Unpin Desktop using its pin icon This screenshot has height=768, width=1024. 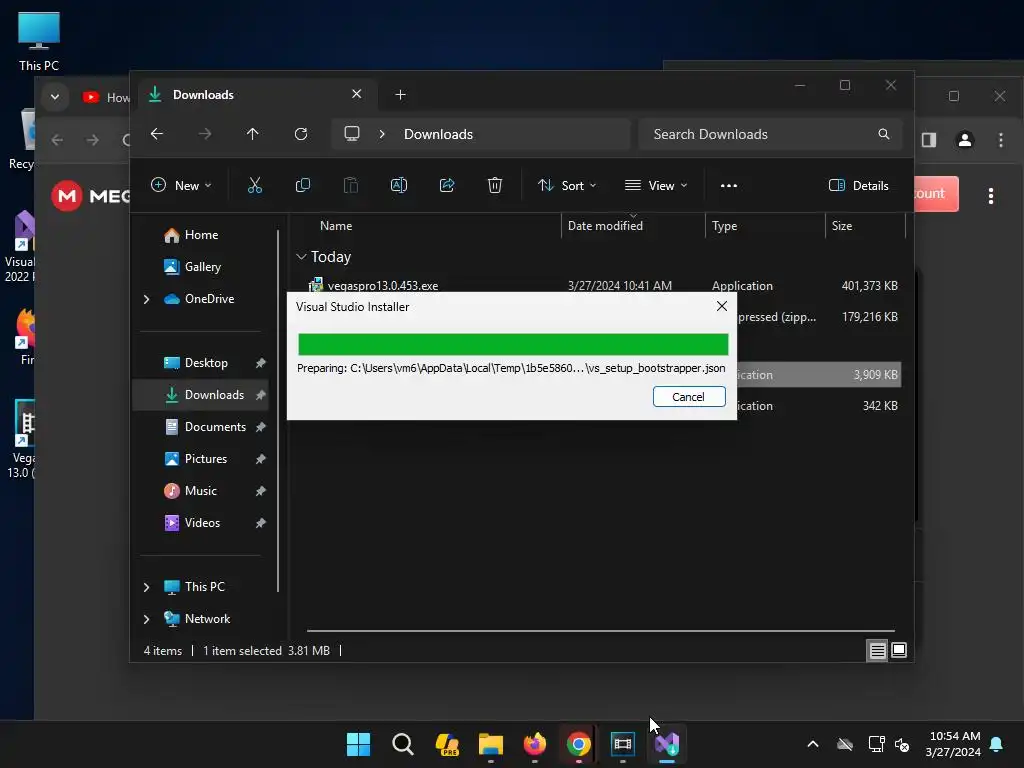point(261,362)
